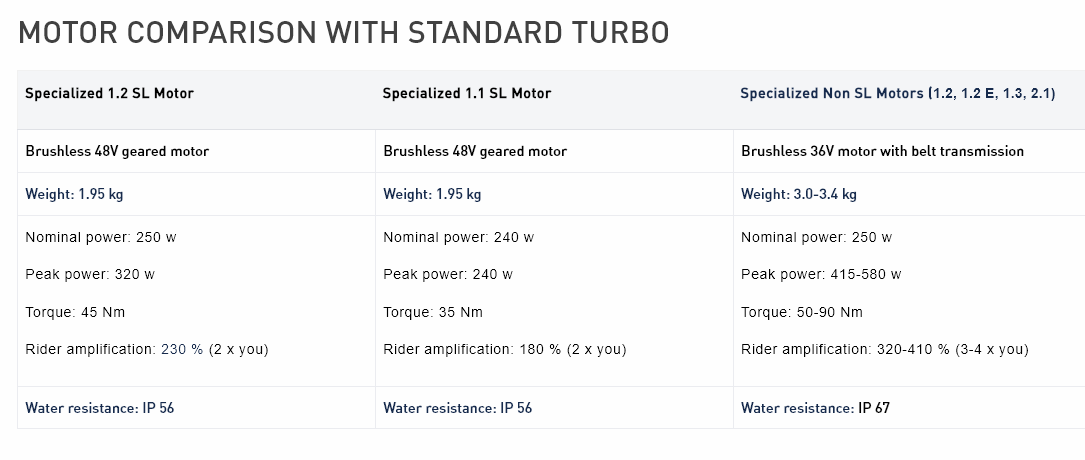This screenshot has height=460, width=1085.
Task: Click the Motor Comparison With Standard Turbo heading
Action: pyautogui.click(x=344, y=32)
